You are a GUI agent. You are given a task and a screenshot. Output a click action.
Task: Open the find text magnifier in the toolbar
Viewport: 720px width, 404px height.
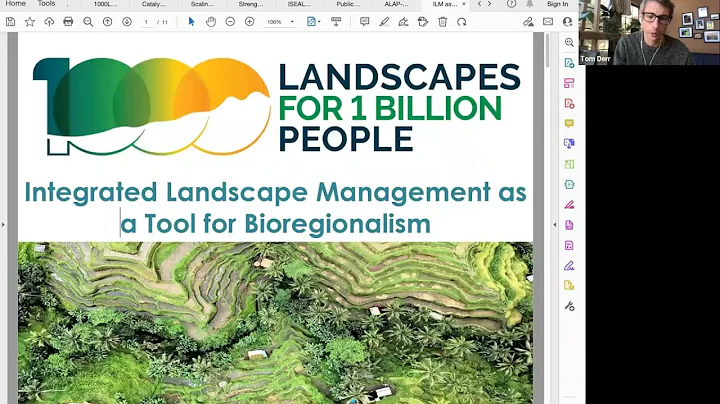[x=88, y=22]
